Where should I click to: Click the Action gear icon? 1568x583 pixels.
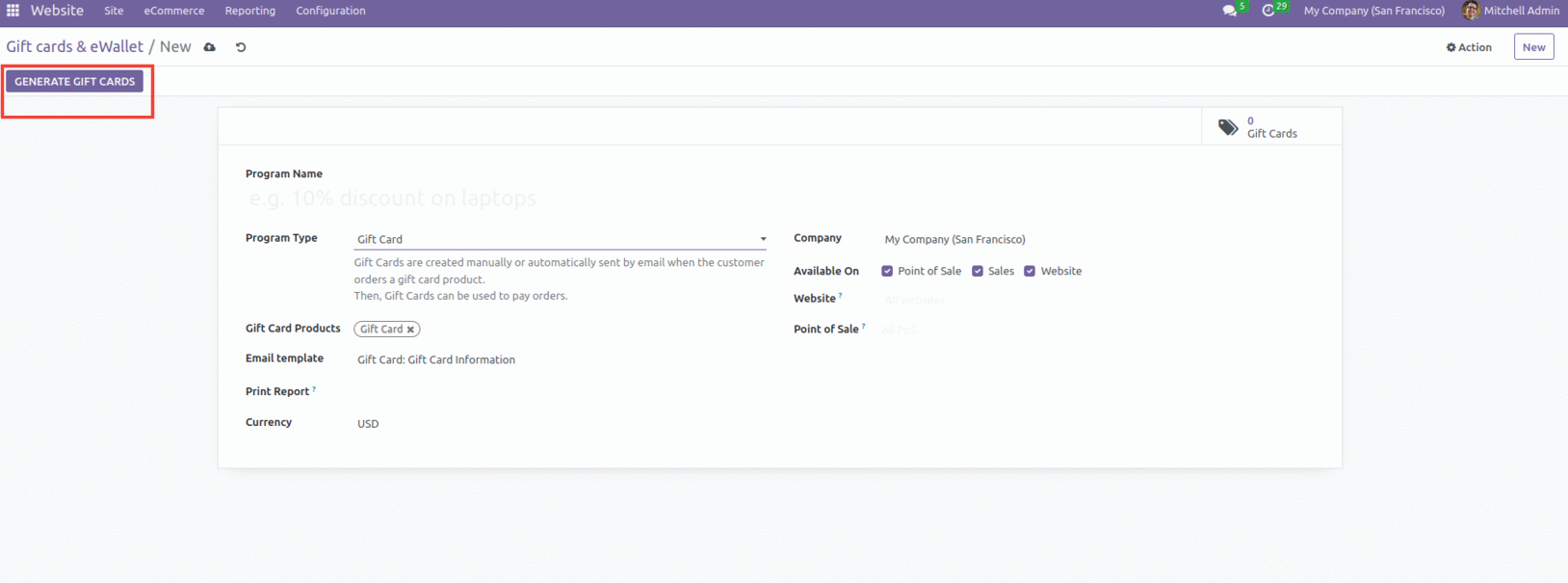point(1451,47)
